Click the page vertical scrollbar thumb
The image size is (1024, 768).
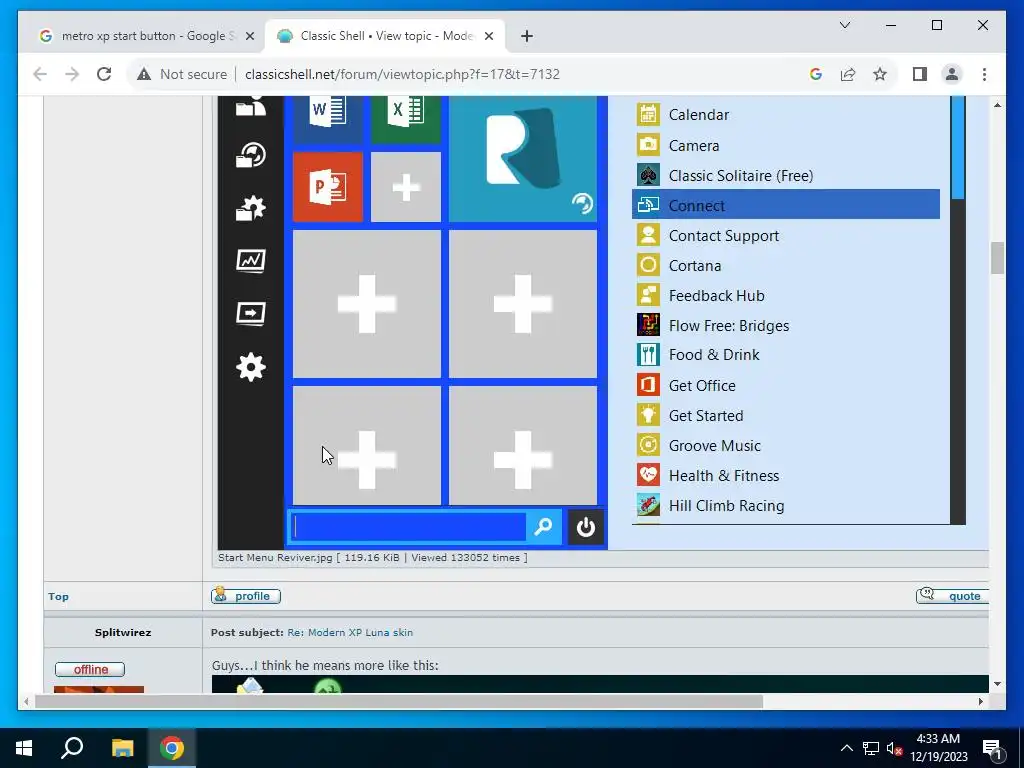[x=997, y=258]
